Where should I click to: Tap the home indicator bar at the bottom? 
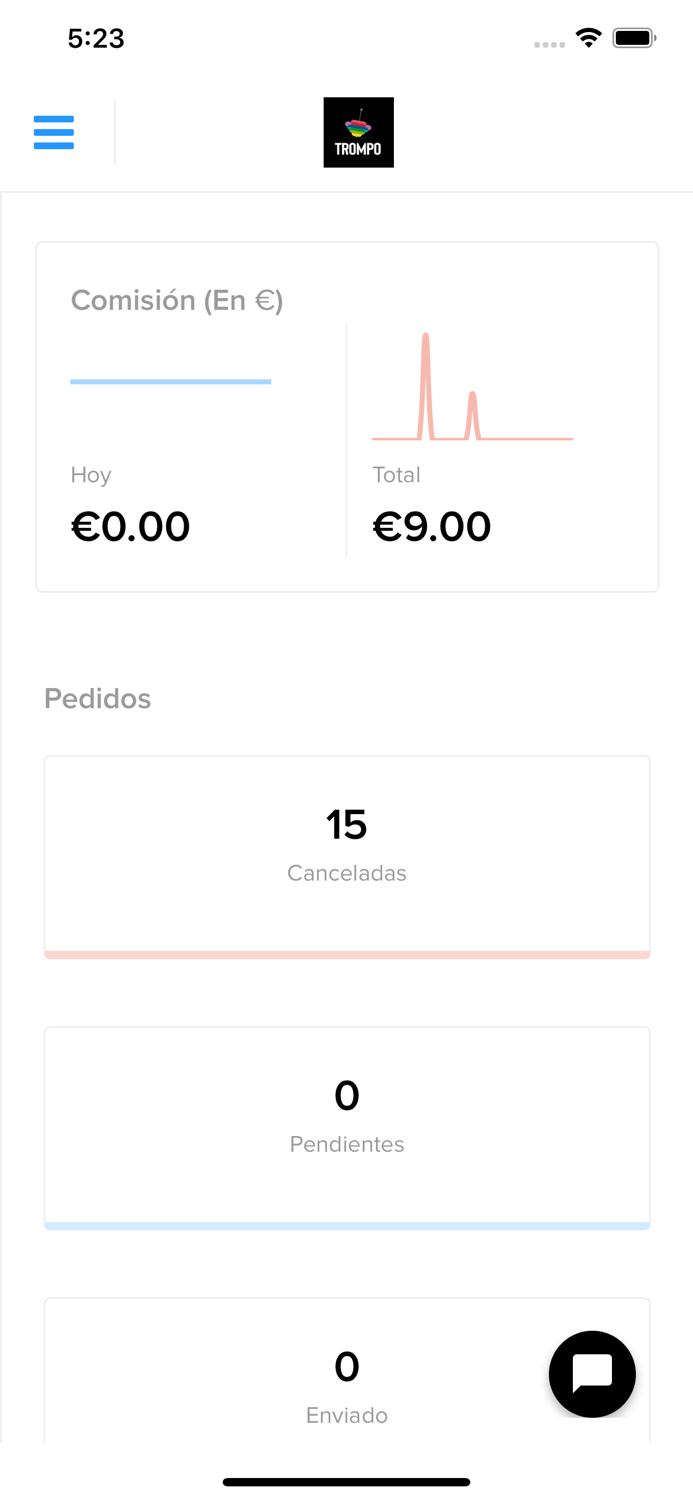347,1481
